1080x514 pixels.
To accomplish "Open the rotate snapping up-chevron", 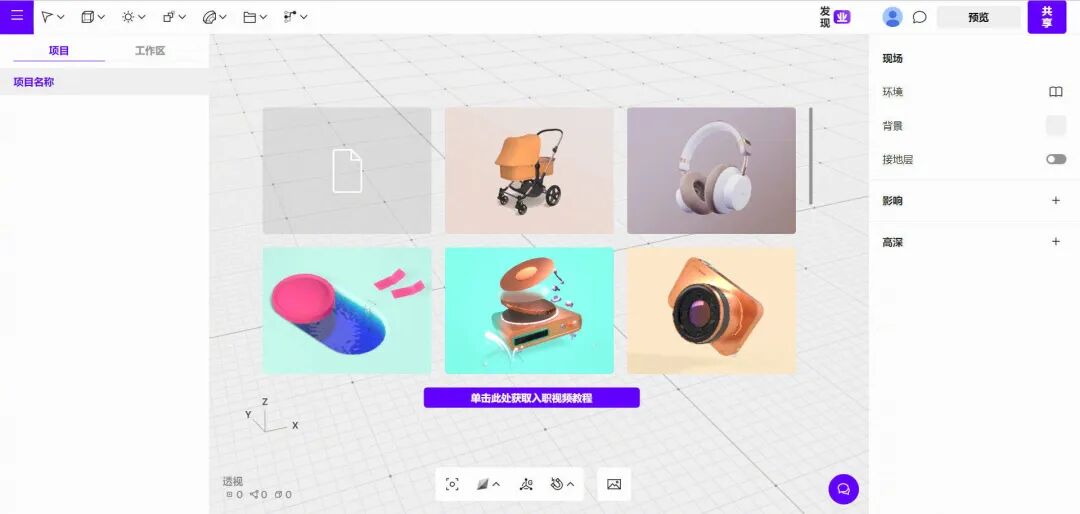I will click(570, 484).
